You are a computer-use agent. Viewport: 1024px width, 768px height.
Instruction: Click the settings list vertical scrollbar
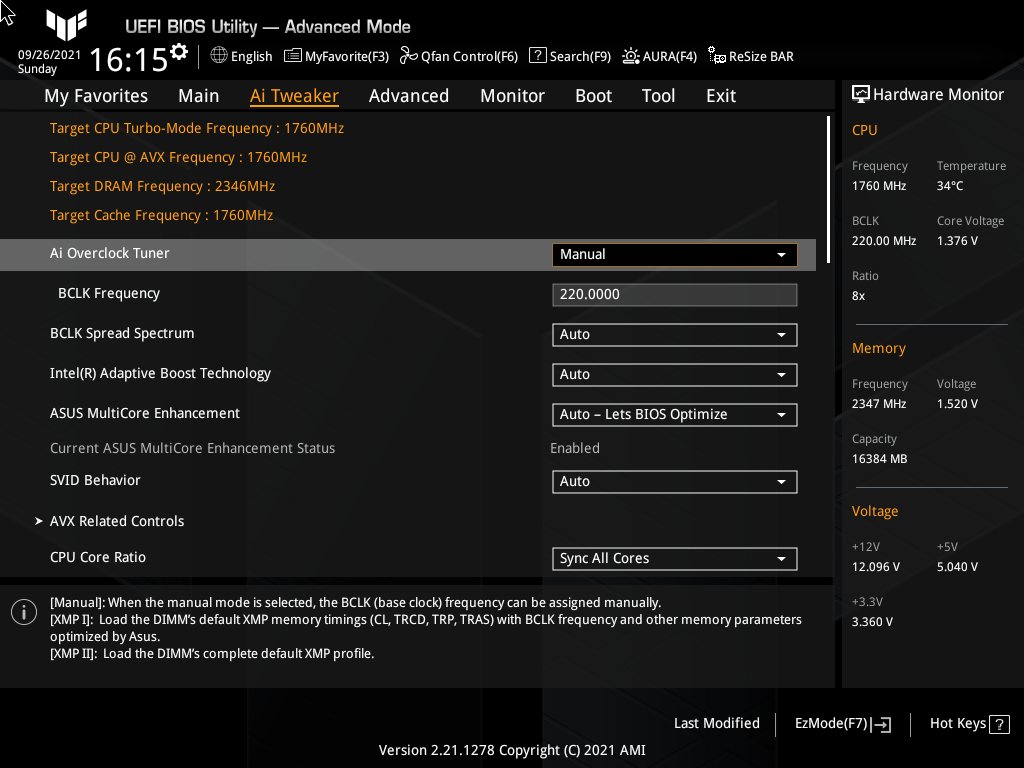(x=829, y=189)
